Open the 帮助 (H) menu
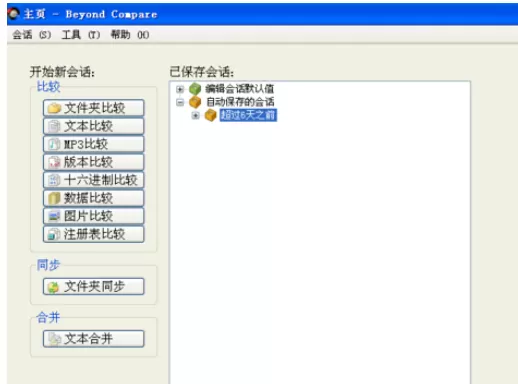518x384 pixels. [x=130, y=35]
